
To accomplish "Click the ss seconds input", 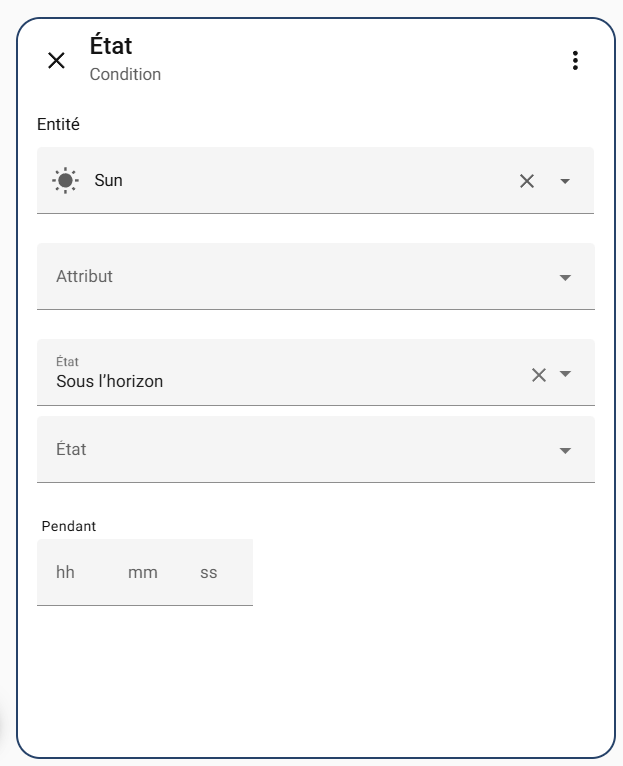I will (209, 573).
